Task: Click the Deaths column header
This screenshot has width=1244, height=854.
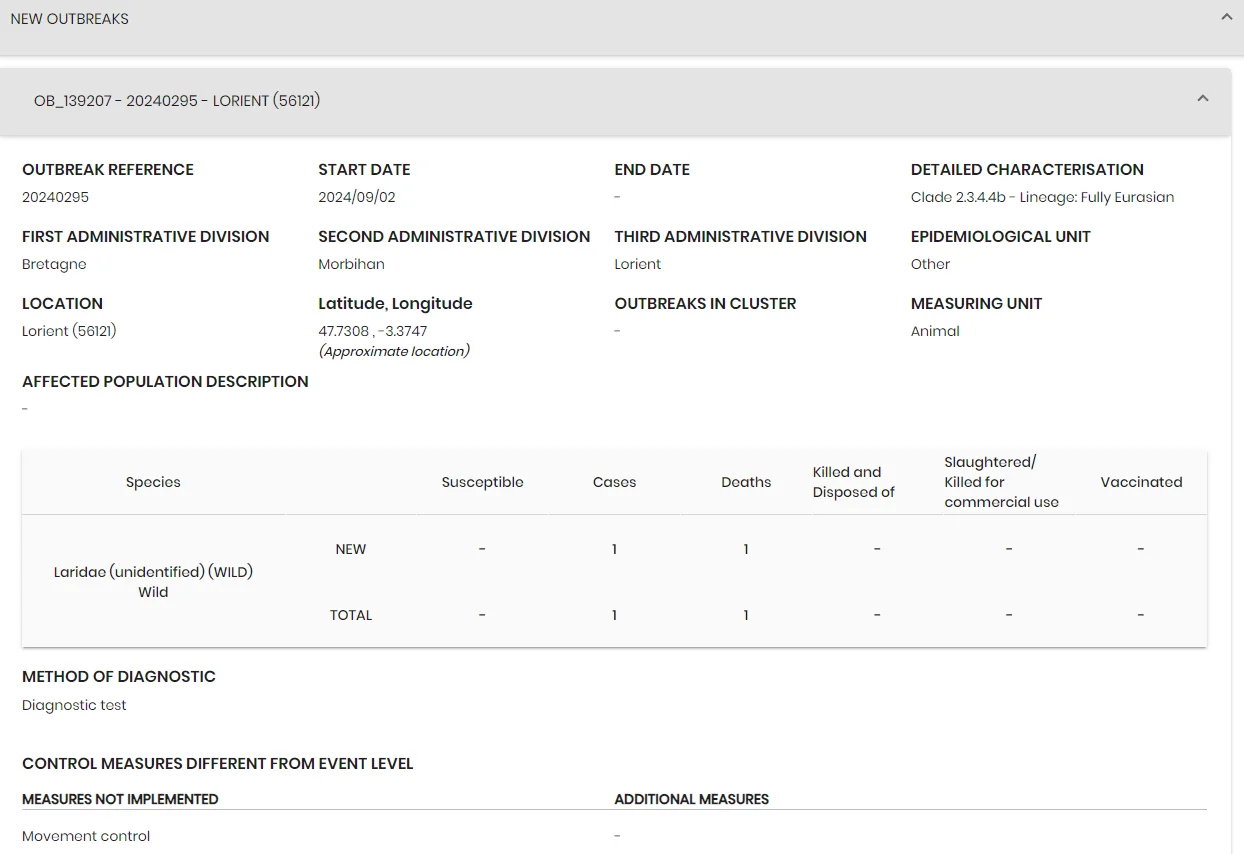Action: (x=746, y=482)
